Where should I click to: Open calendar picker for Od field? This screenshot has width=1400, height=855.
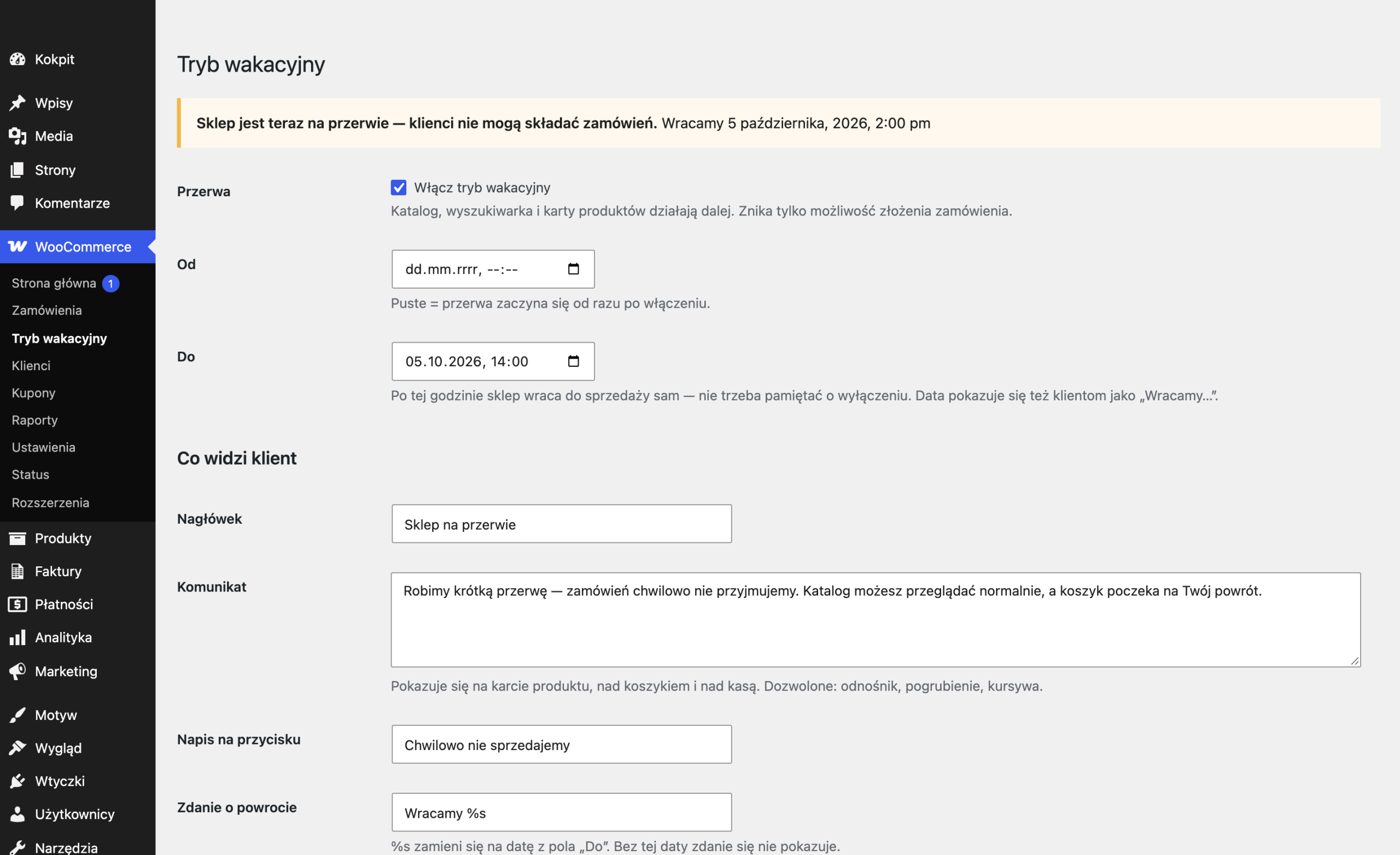(x=573, y=269)
